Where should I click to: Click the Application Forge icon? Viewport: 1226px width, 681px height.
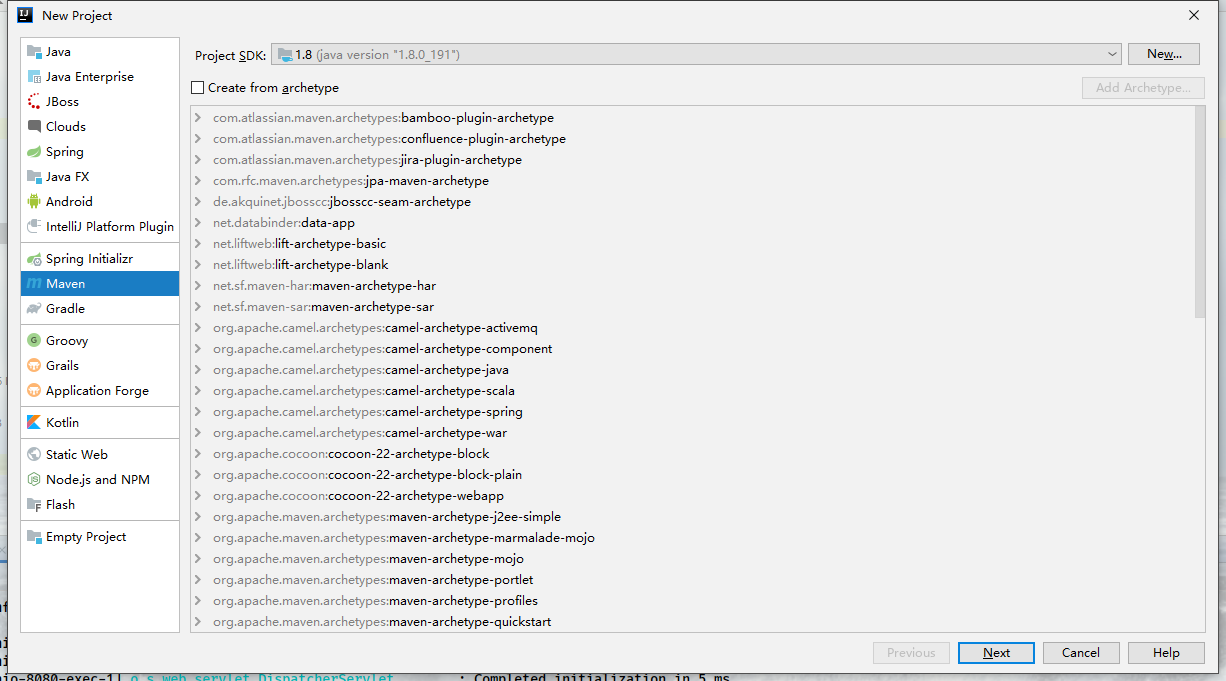pyautogui.click(x=34, y=391)
